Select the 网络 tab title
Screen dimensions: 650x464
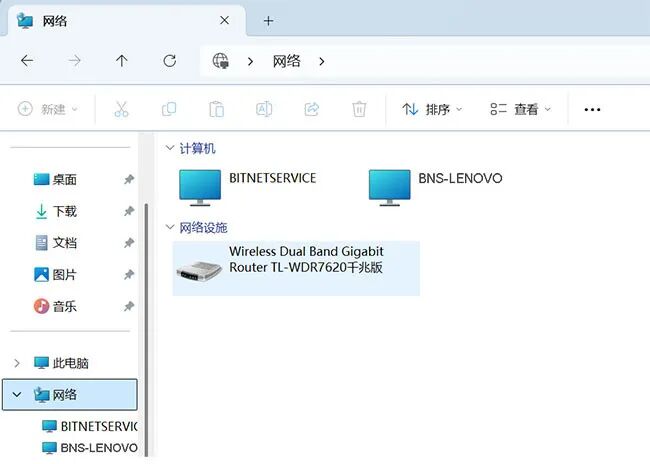point(55,21)
